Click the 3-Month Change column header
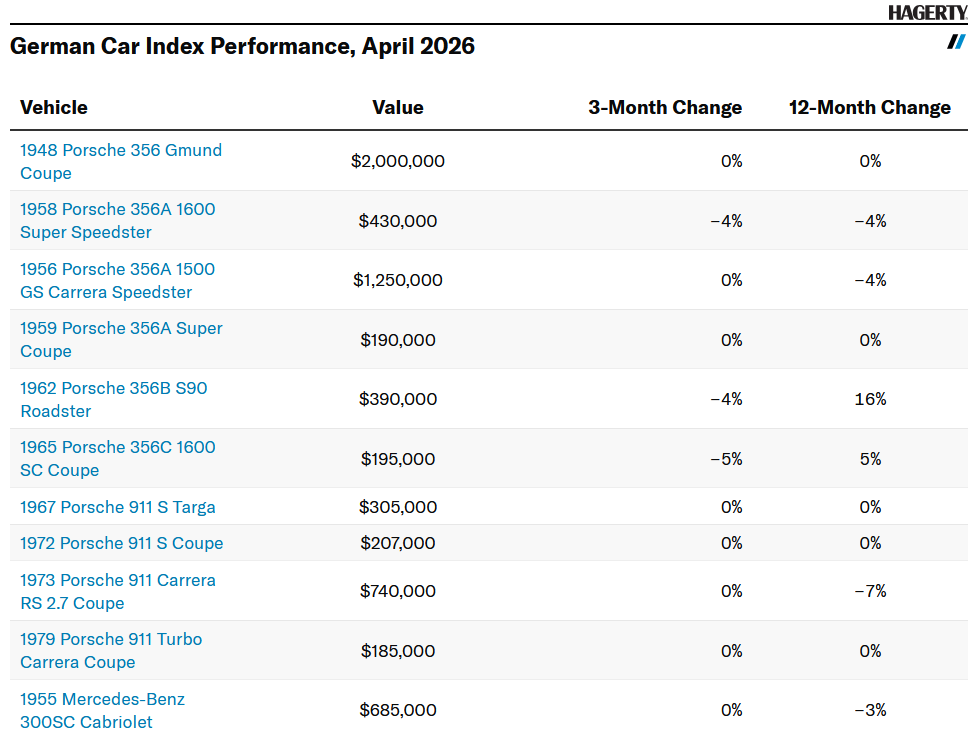This screenshot has width=973, height=737. click(x=665, y=107)
